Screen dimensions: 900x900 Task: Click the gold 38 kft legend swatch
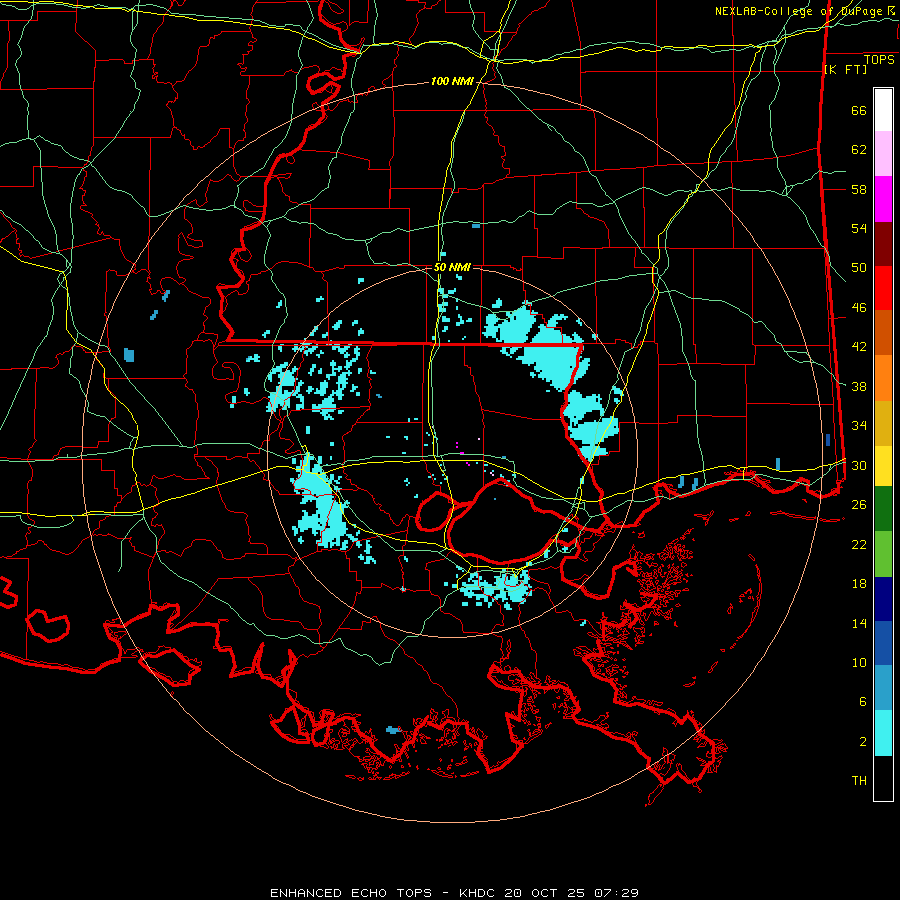[x=883, y=423]
